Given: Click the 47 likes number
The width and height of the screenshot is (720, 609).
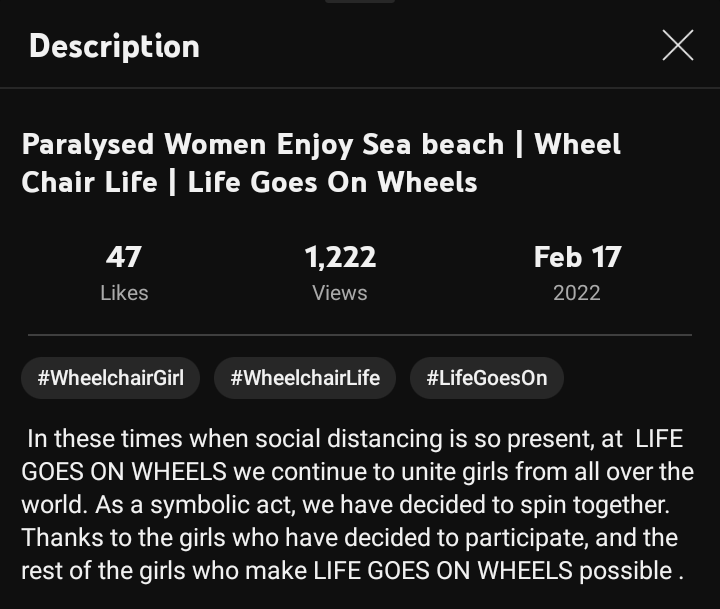Looking at the screenshot, I should (x=124, y=257).
